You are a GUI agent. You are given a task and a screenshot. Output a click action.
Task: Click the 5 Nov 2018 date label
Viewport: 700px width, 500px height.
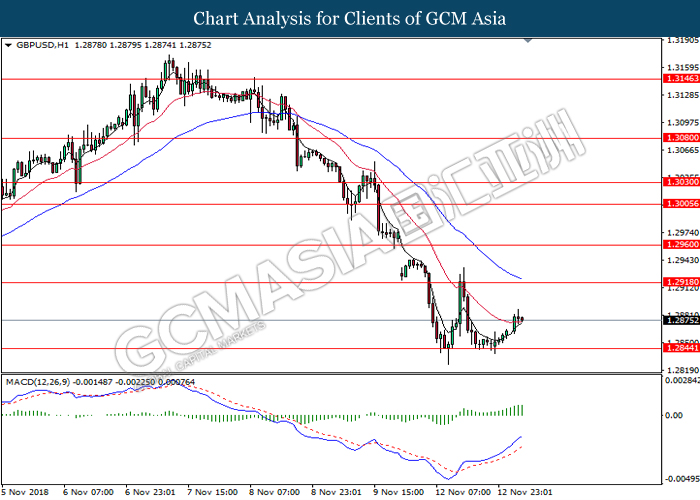click(x=24, y=492)
